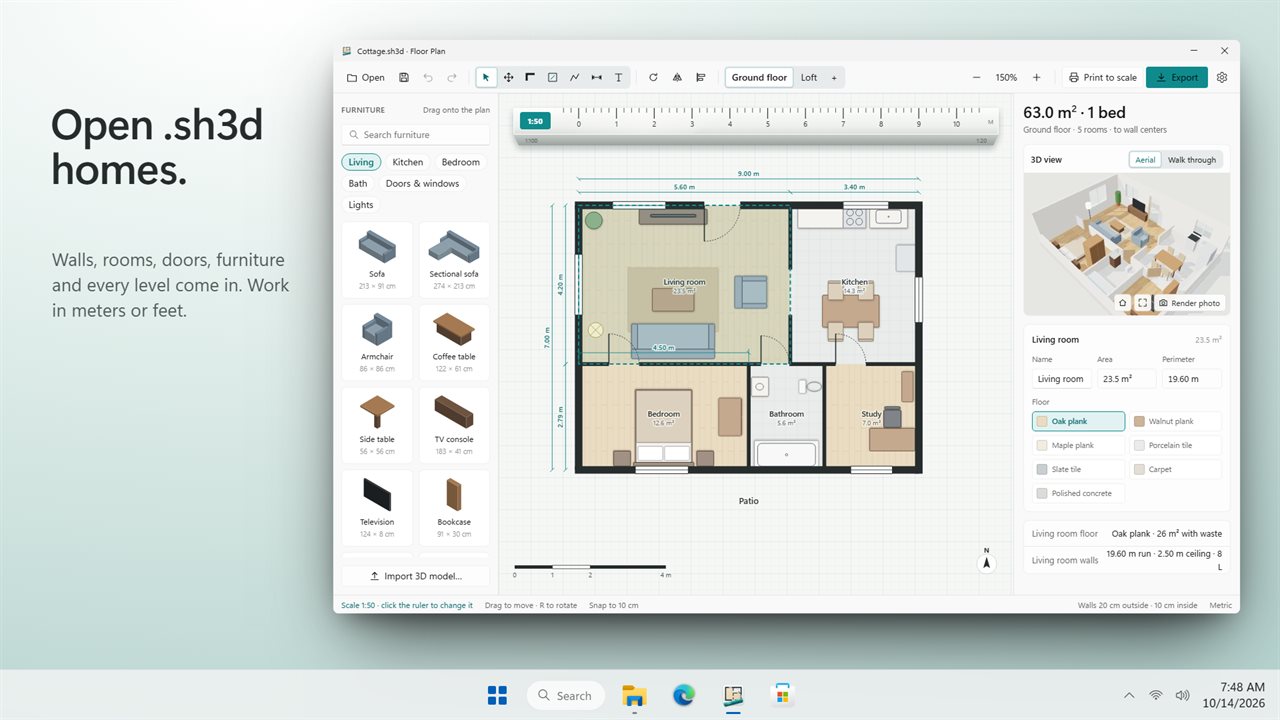
Task: Choose the Slate tile floor swatch
Action: (x=1078, y=469)
